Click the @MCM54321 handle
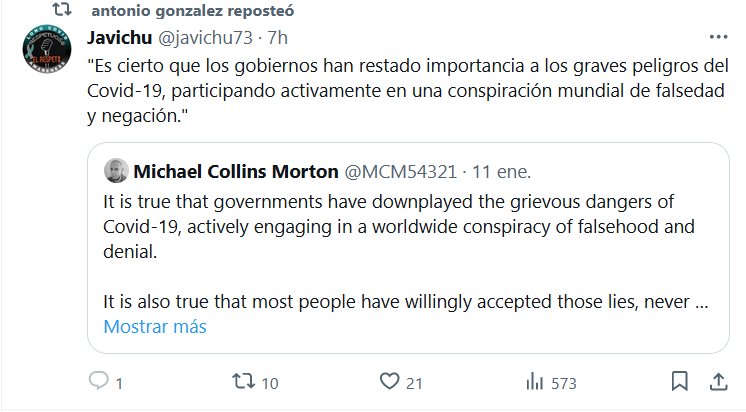The image size is (746, 412). pos(401,169)
